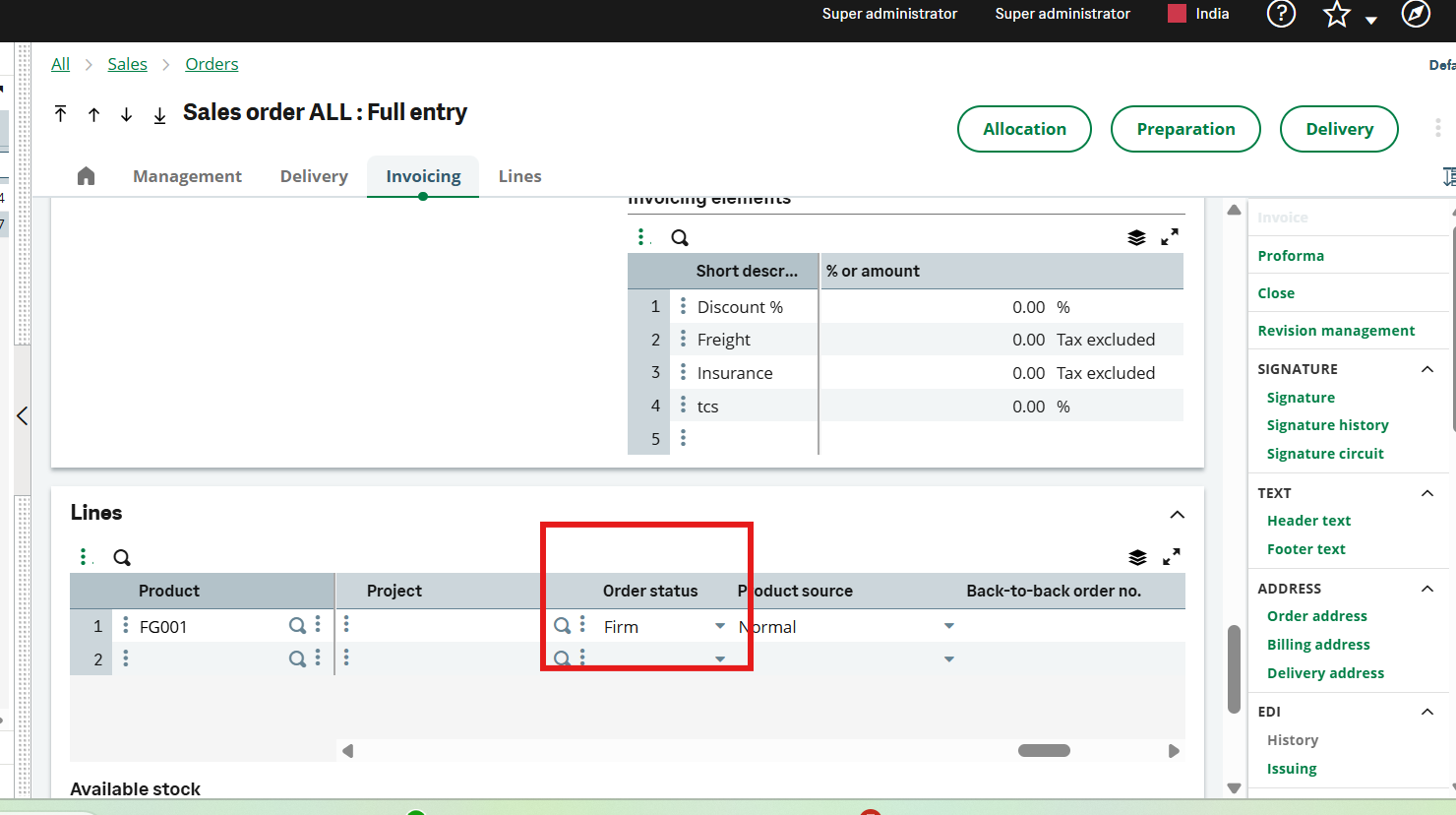The width and height of the screenshot is (1456, 815).
Task: Open the compass navigation icon
Action: (1415, 14)
